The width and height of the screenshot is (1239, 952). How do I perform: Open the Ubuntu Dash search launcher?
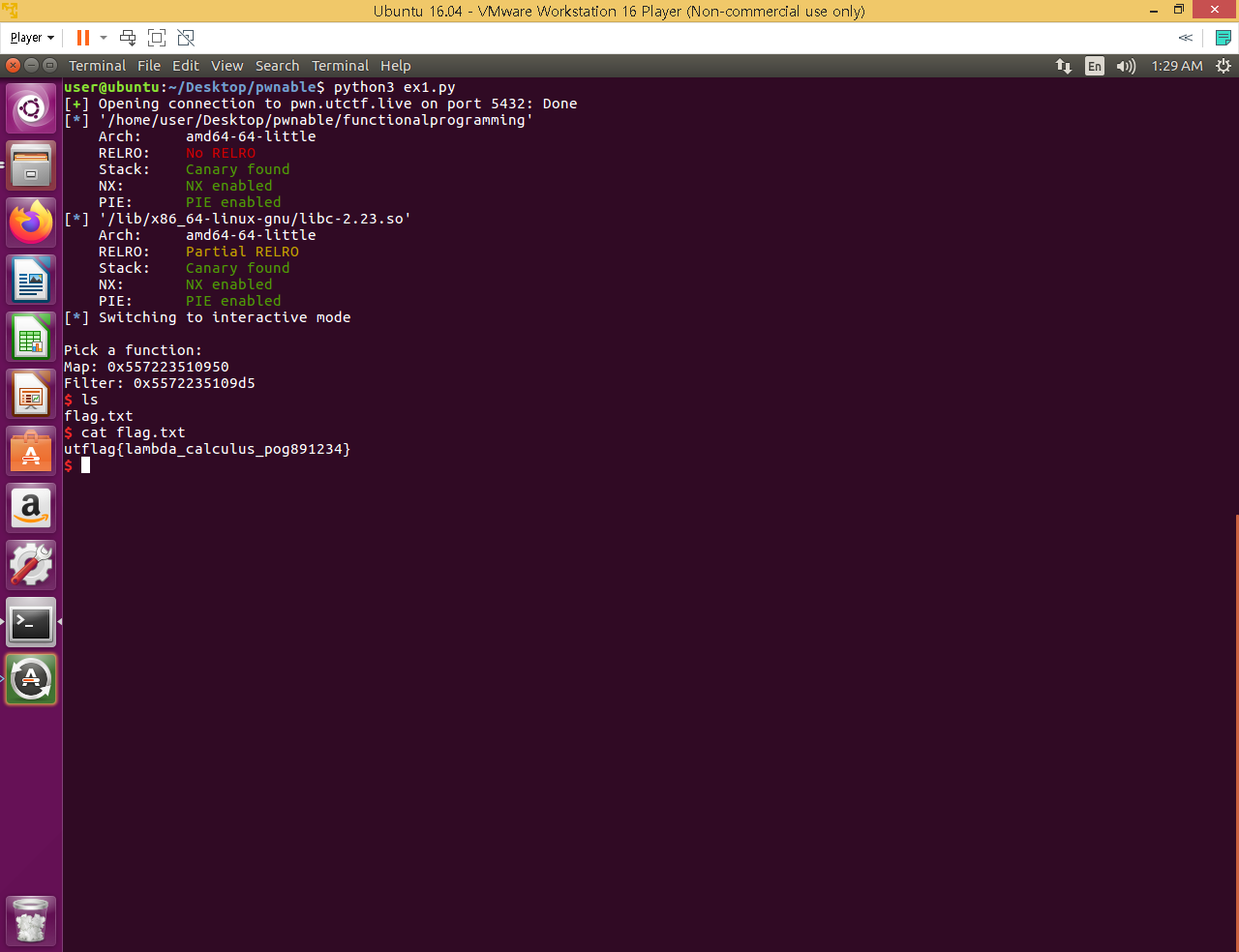31,108
